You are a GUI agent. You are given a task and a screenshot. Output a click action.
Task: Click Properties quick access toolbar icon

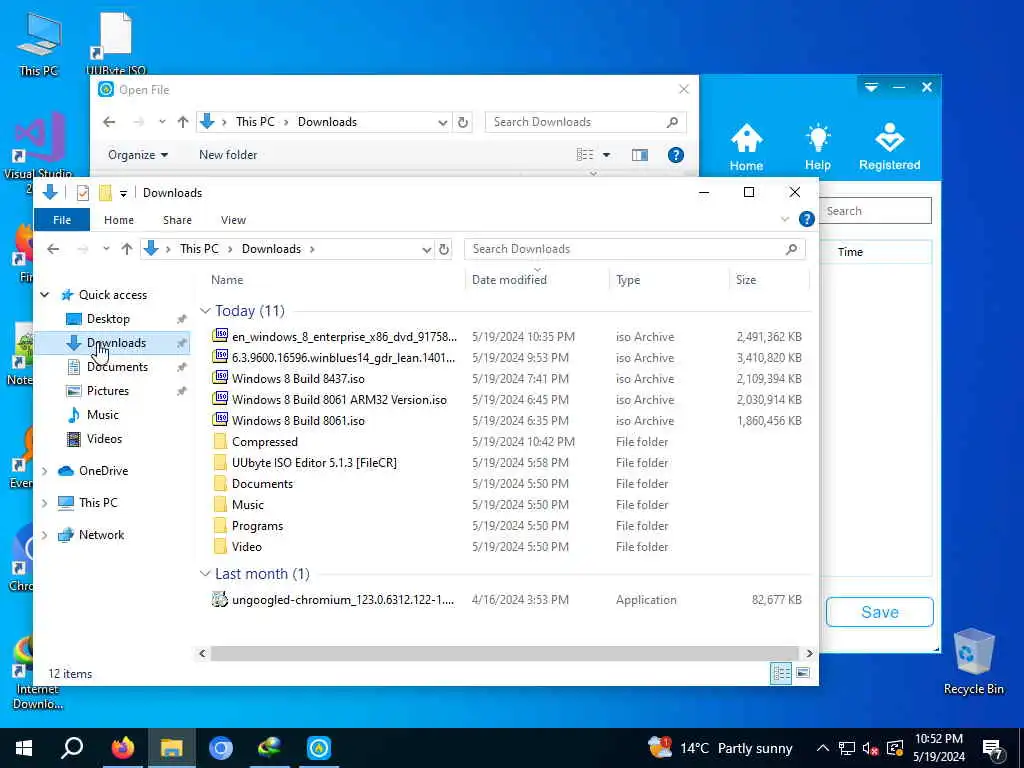[x=82, y=193]
